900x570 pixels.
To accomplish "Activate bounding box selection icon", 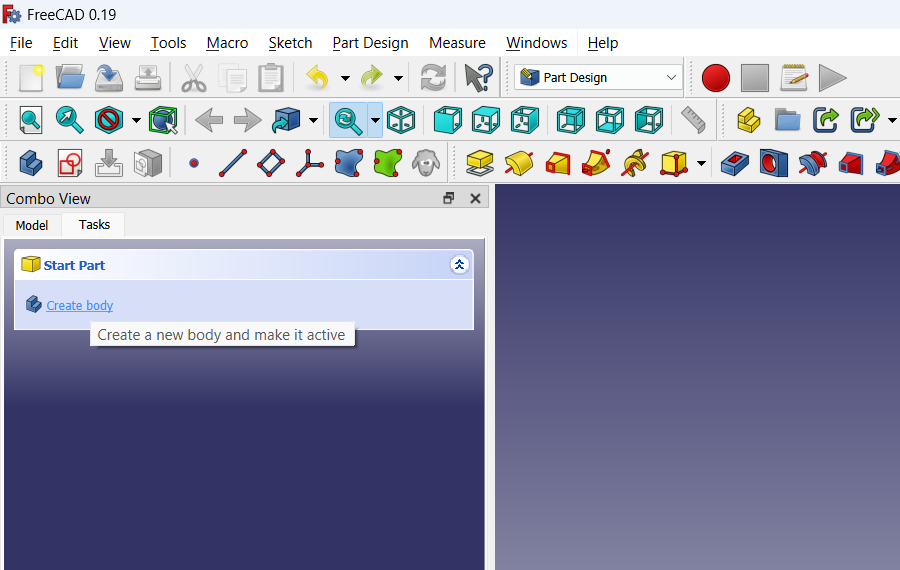I will tap(163, 121).
